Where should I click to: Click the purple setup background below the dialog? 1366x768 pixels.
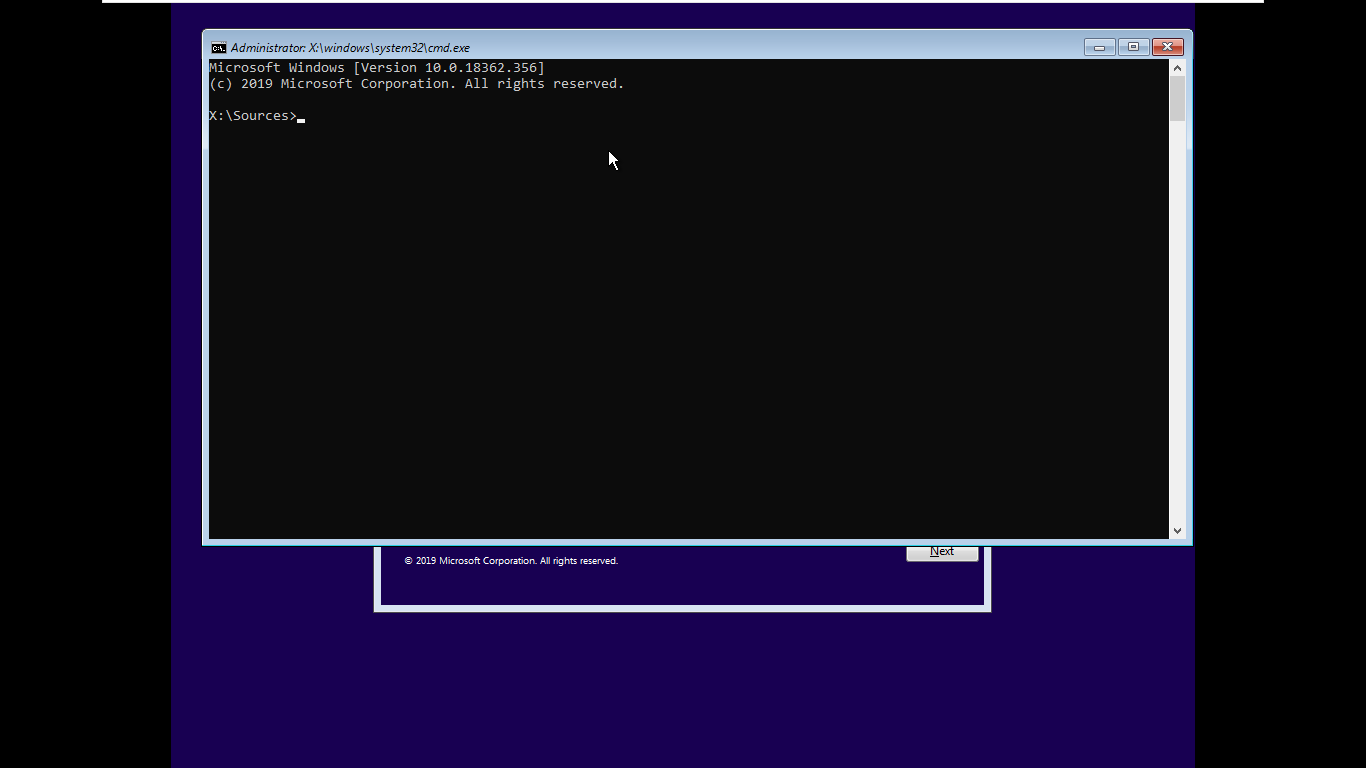tap(682, 690)
